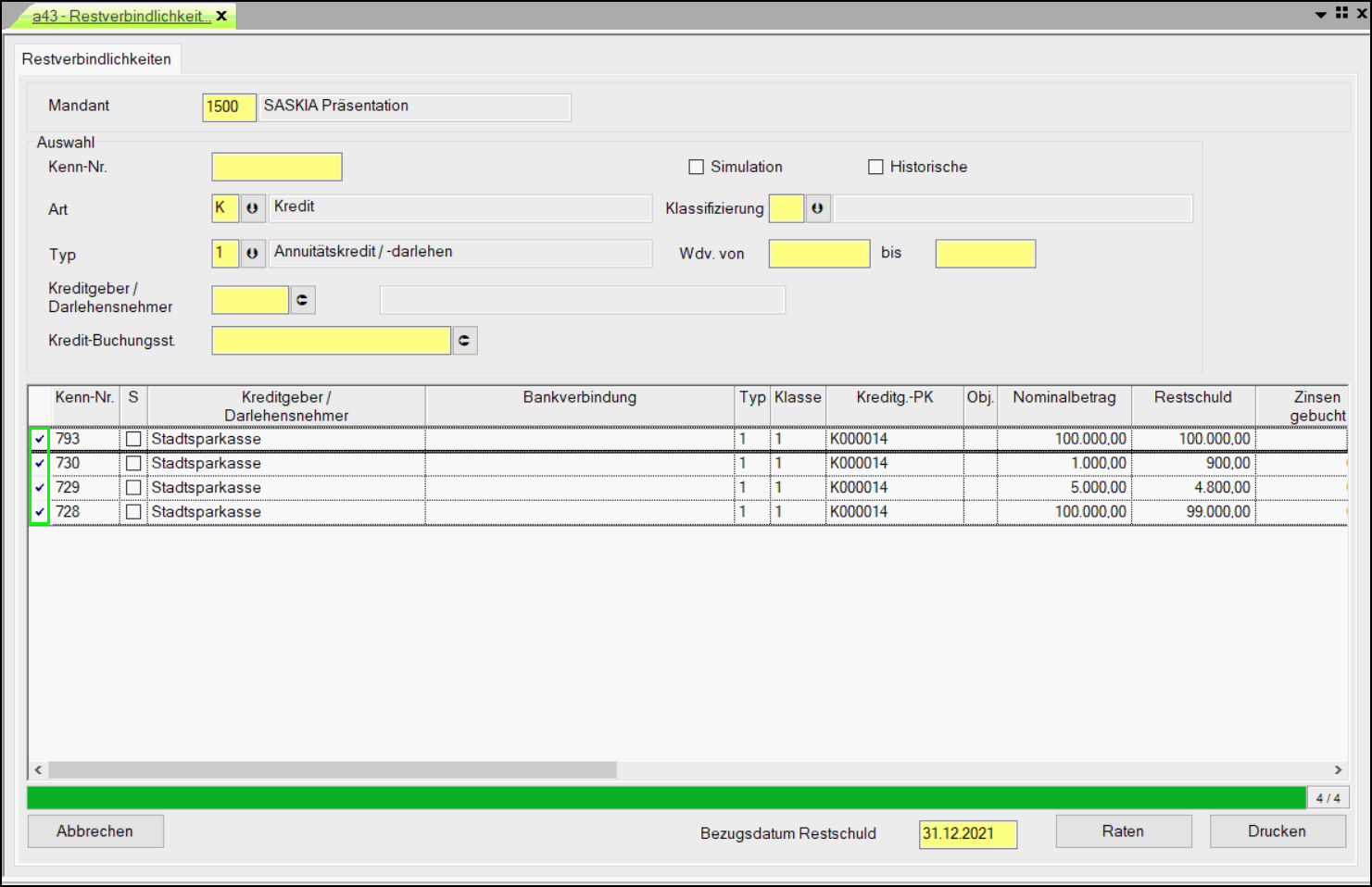Screen dimensions: 1372x887
Task: Open the tab list dropdown arrow at top right
Action: (x=1321, y=14)
